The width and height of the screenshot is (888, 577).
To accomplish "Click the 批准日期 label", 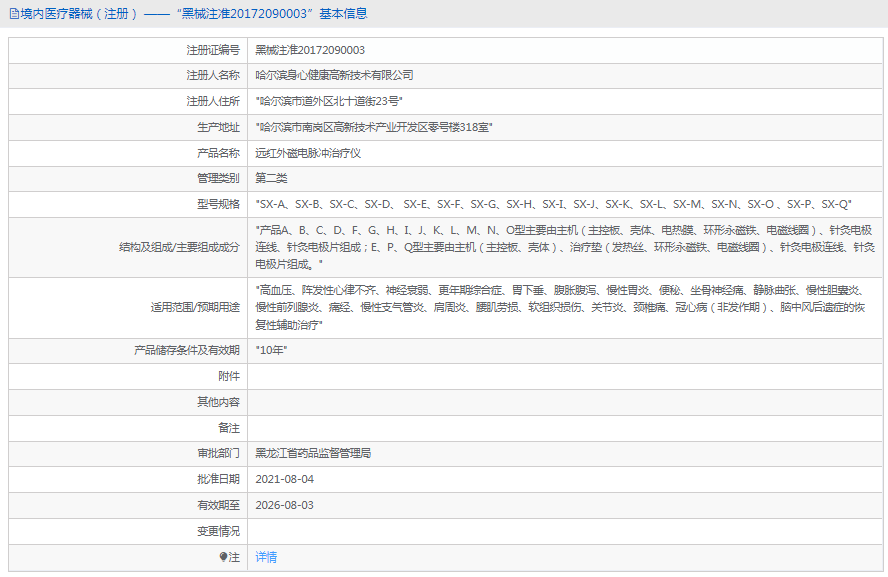I will (218, 480).
